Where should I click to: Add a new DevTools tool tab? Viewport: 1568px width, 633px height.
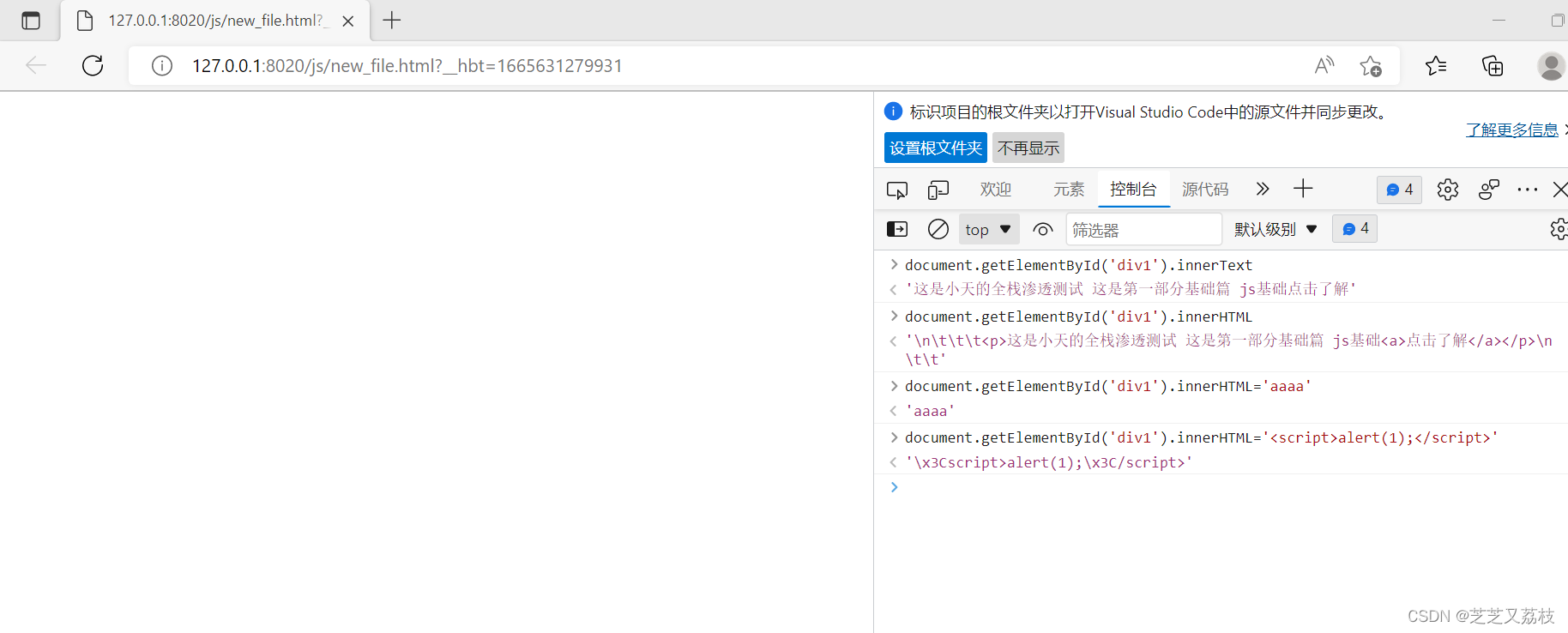tap(1303, 189)
